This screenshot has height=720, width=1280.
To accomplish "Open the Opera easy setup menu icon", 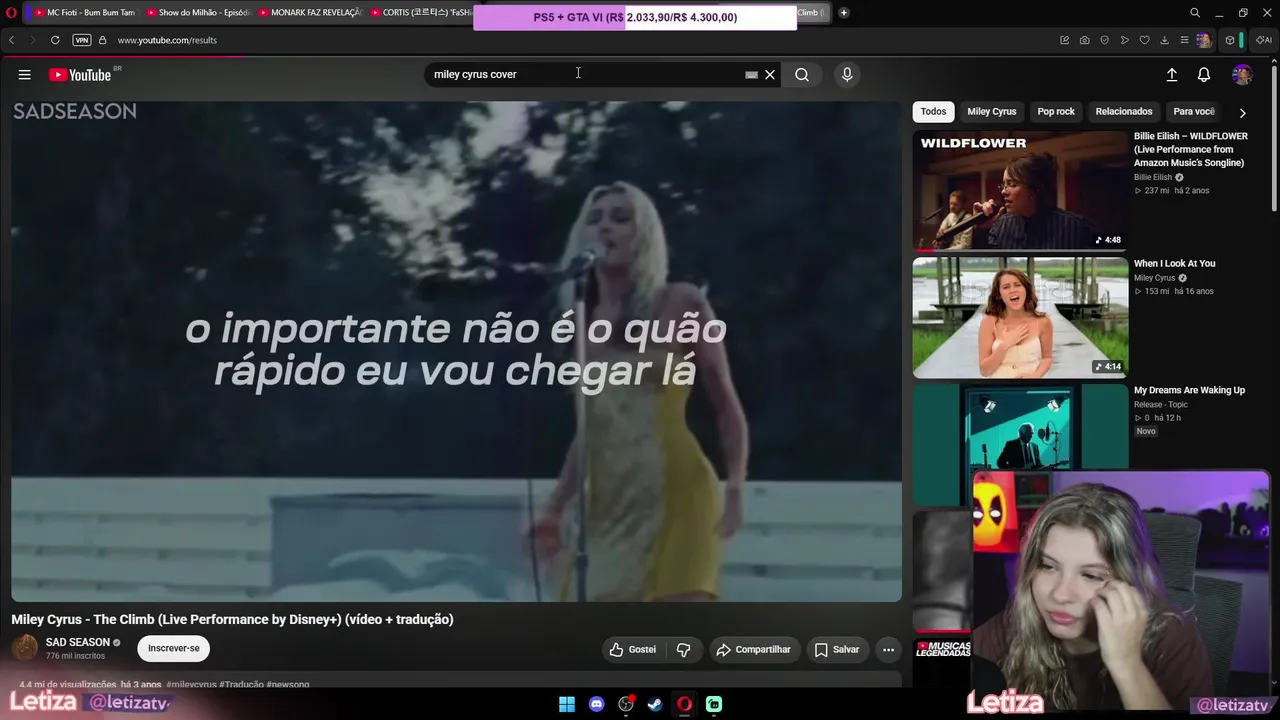I will point(1184,40).
